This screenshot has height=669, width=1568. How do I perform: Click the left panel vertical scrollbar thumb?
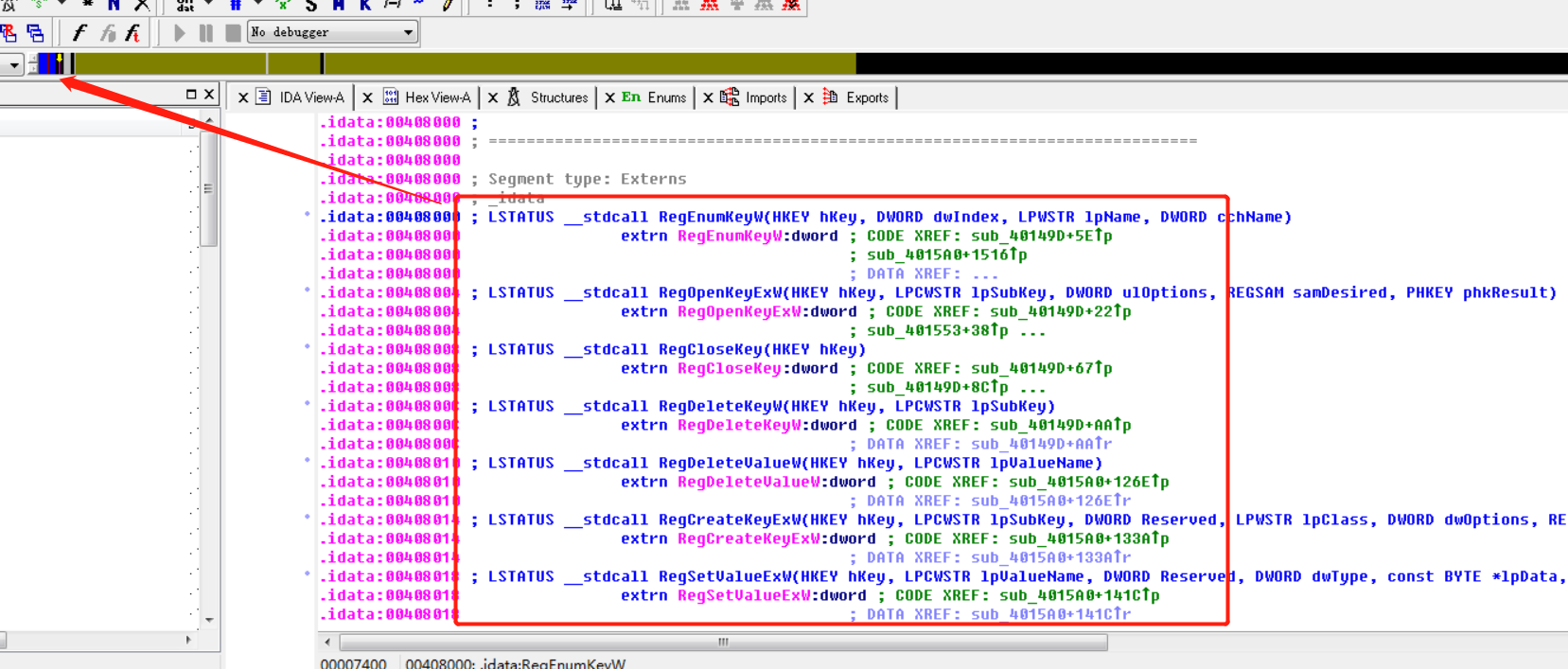tap(209, 187)
